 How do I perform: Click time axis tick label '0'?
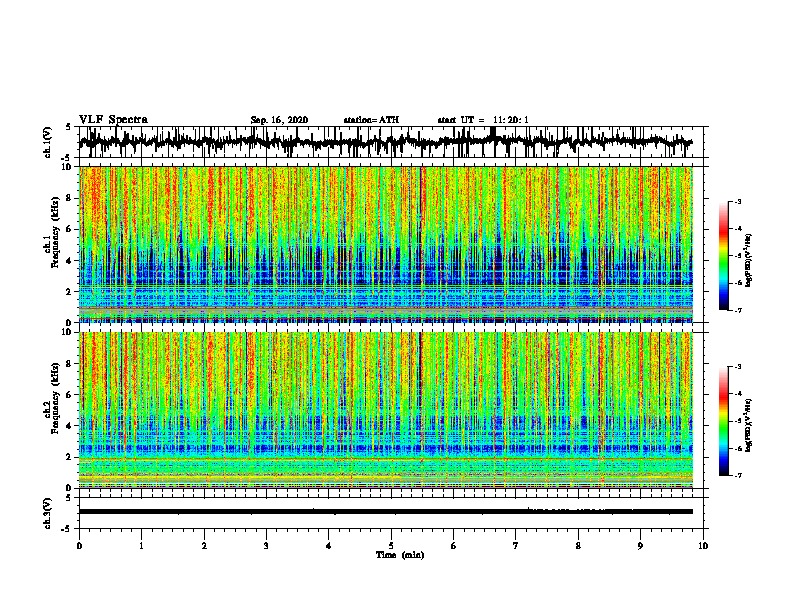79,546
